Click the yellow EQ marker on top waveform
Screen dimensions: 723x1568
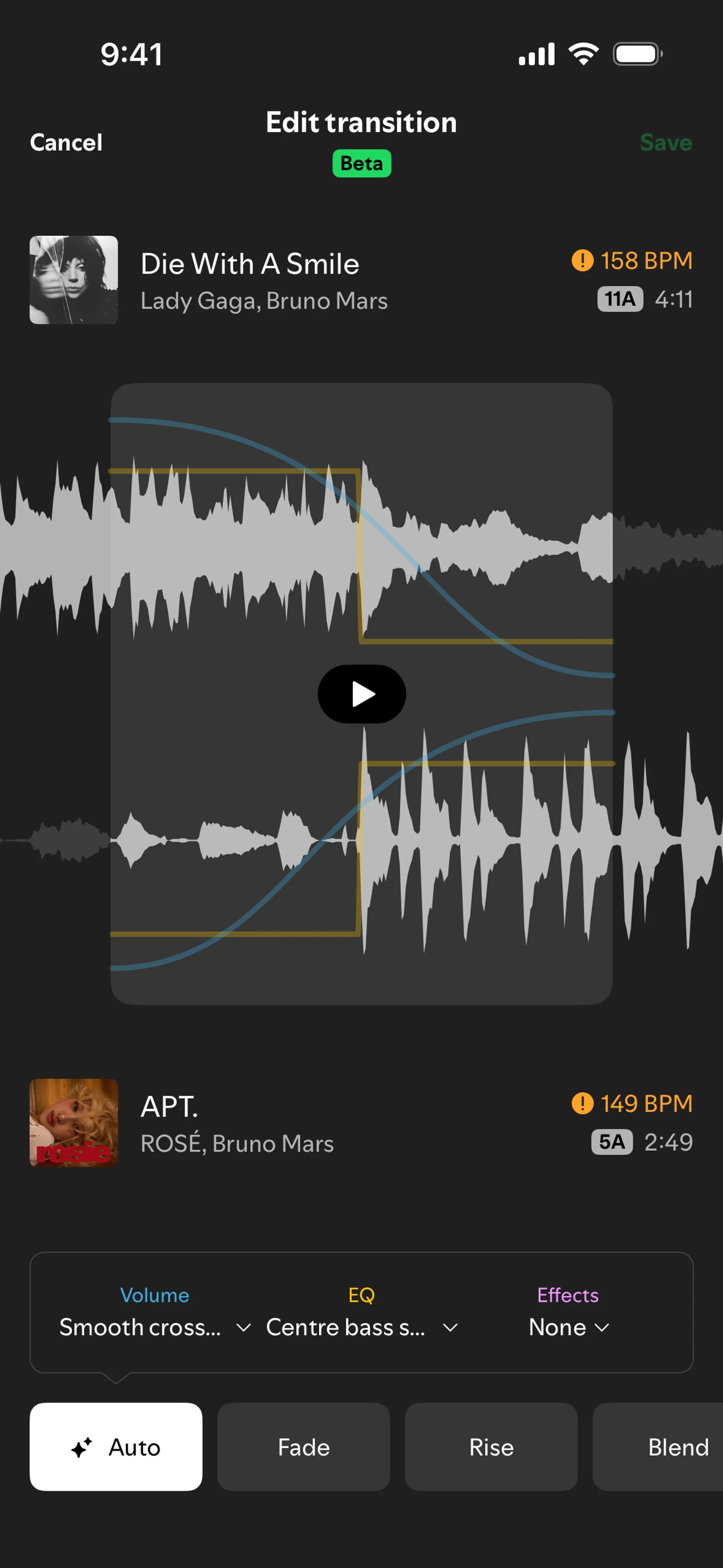click(360, 555)
